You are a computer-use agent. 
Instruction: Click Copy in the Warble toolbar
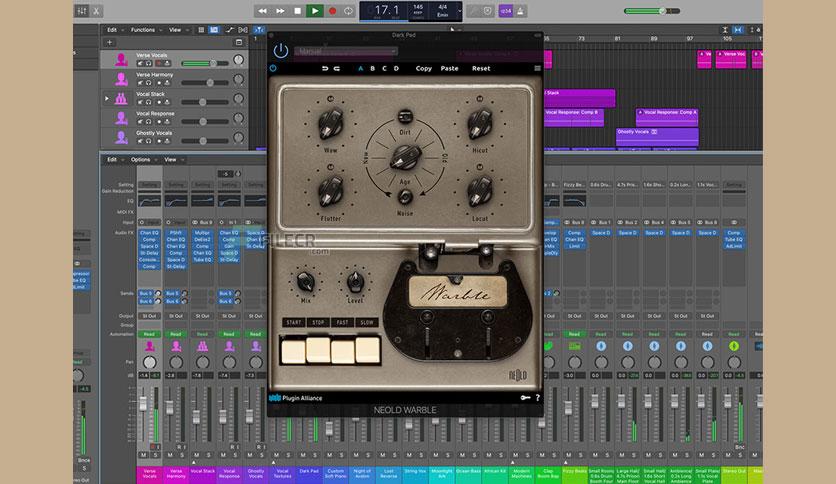point(424,68)
